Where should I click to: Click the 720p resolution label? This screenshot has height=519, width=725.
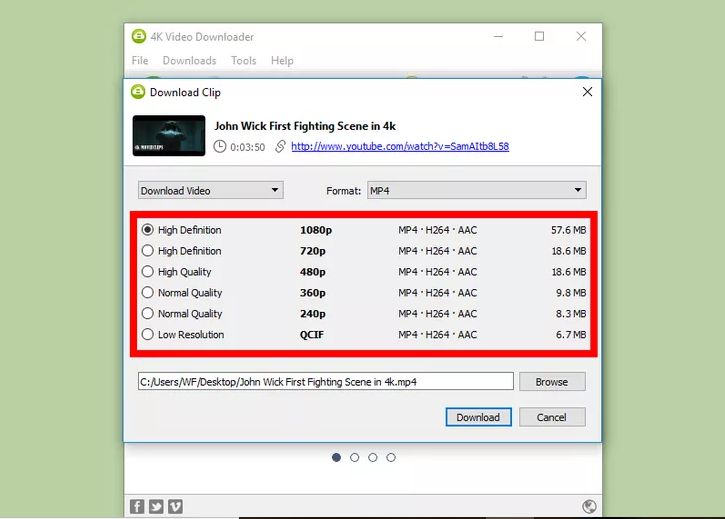pyautogui.click(x=313, y=251)
